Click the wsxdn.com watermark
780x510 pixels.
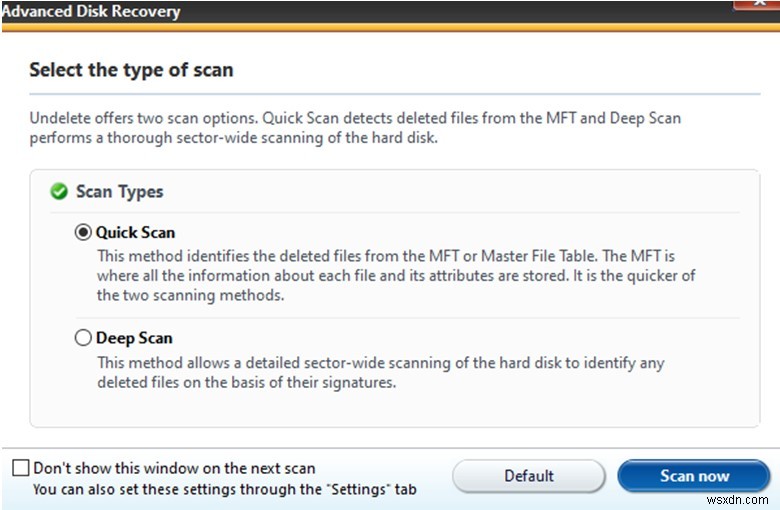739,497
